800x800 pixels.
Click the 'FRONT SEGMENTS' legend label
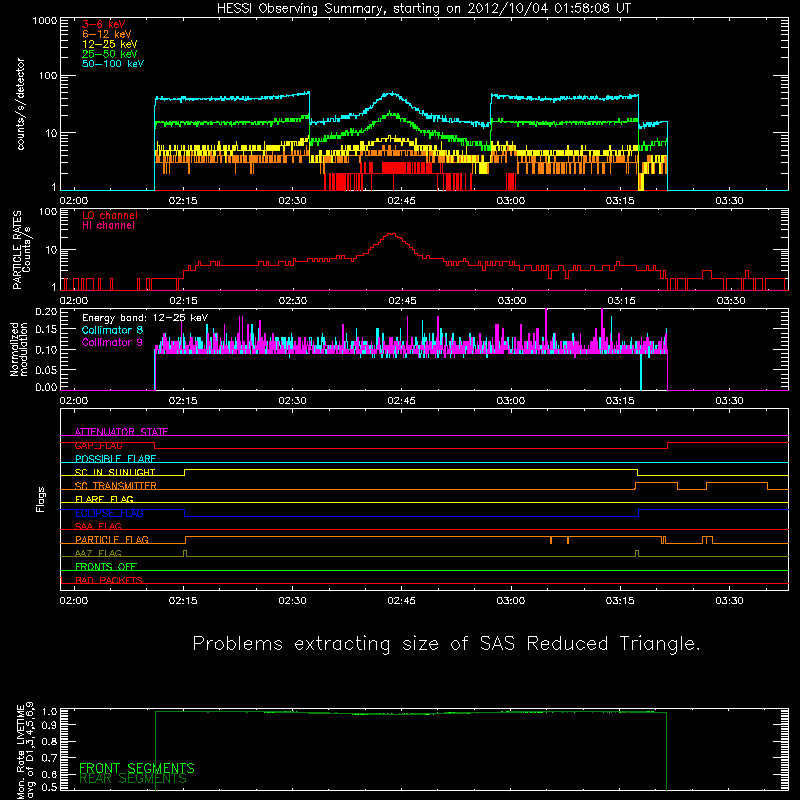(137, 768)
